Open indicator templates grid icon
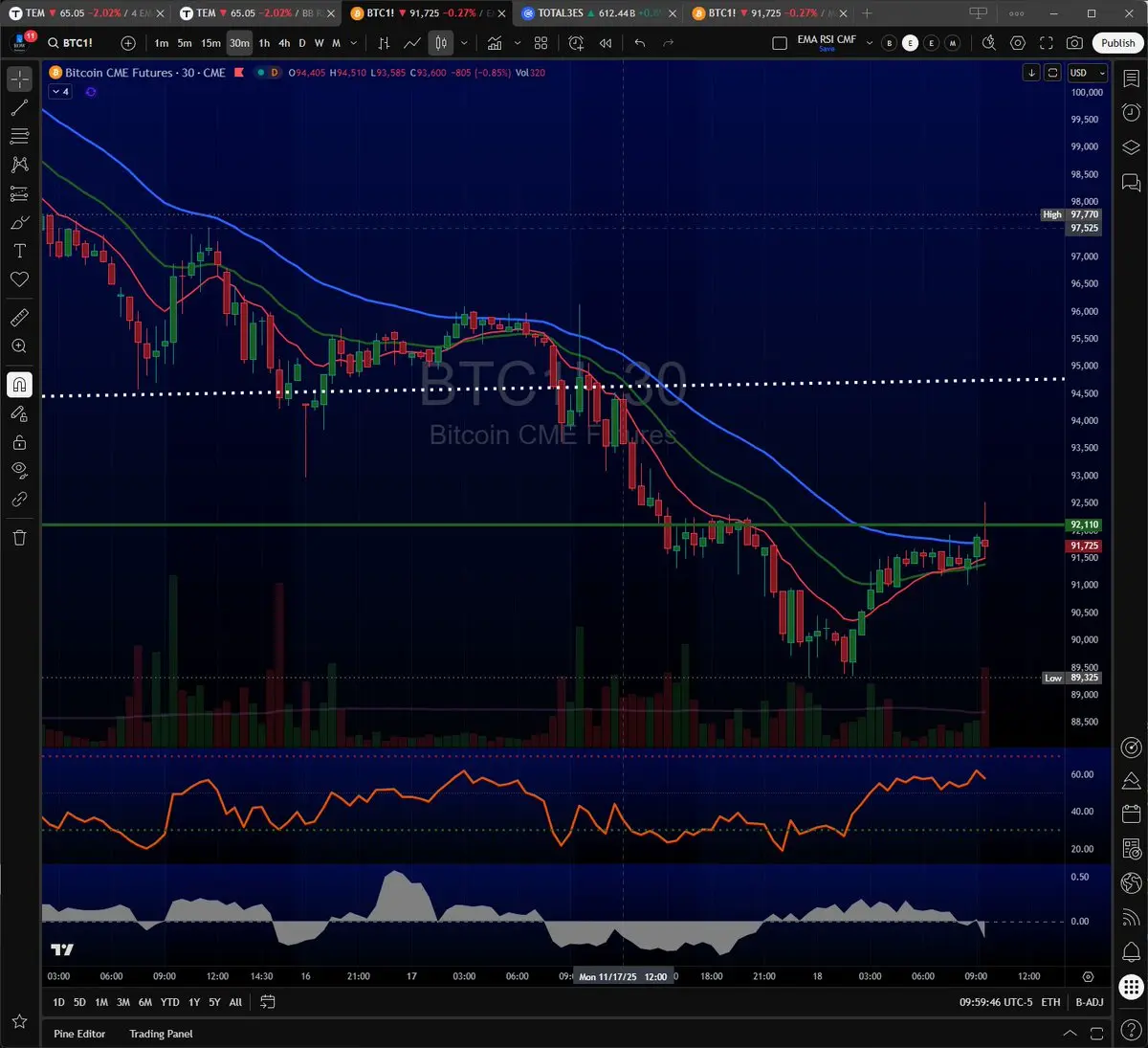Screen dimensions: 1148x1048 [541, 43]
